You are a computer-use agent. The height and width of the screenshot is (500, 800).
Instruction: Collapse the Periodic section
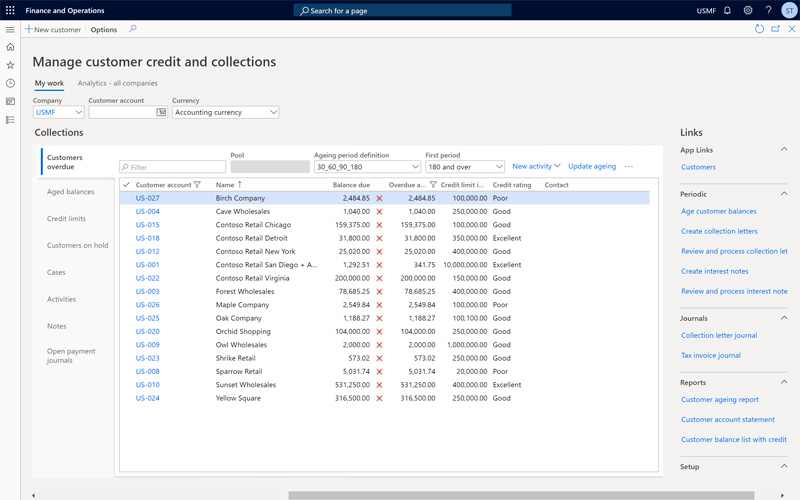point(784,194)
